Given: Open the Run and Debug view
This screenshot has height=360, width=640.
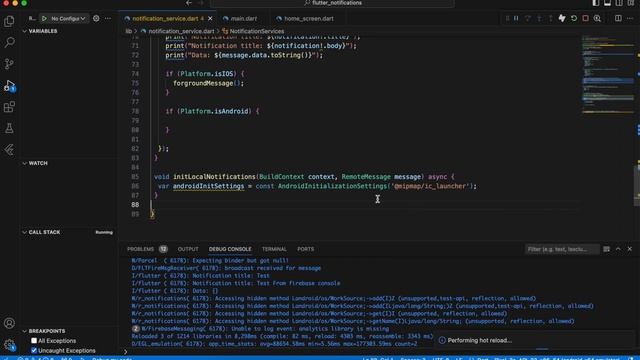Looking at the screenshot, I should [9, 85].
